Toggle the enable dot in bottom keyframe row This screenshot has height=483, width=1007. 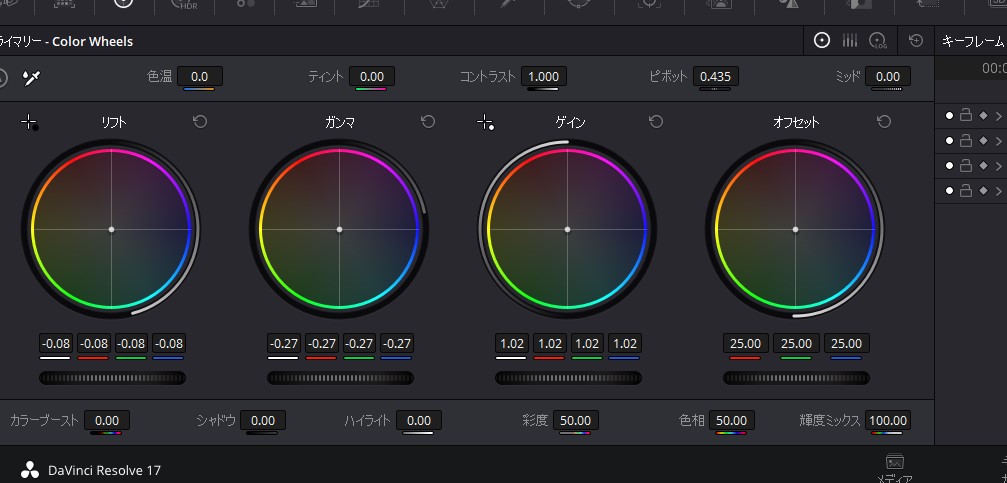tap(949, 191)
